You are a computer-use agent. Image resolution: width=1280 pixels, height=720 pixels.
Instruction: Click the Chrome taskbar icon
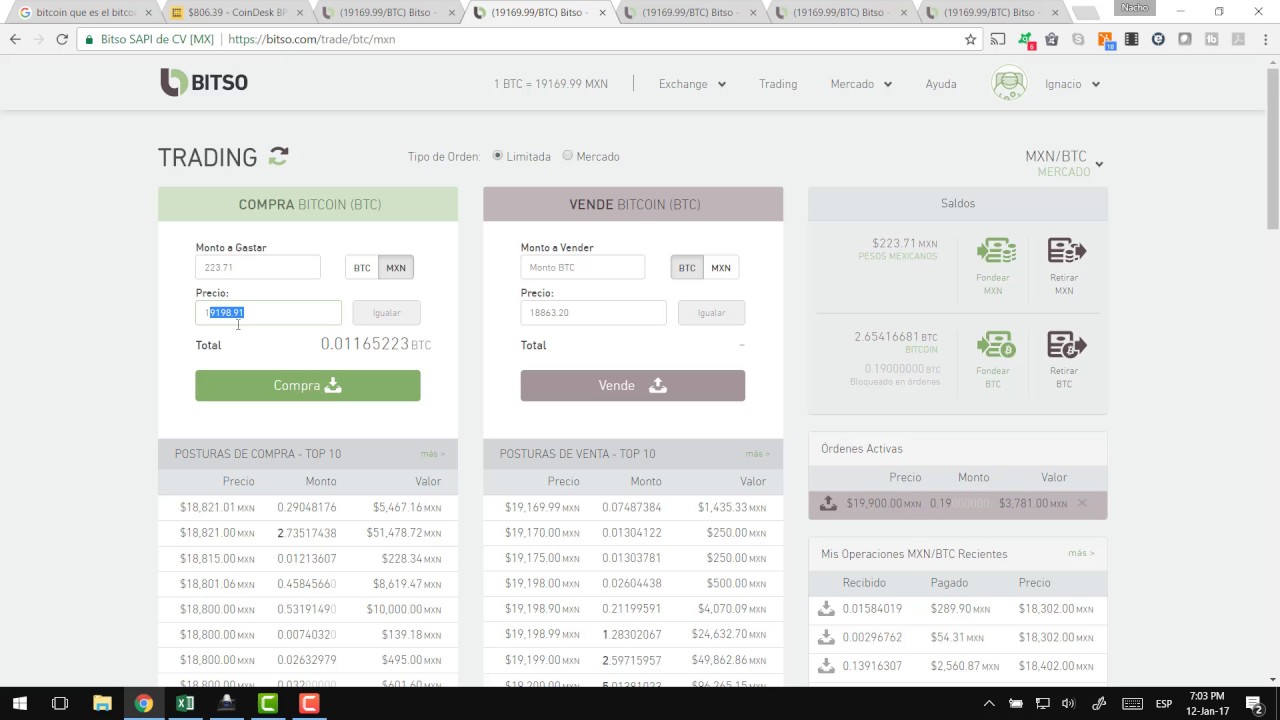click(x=144, y=703)
